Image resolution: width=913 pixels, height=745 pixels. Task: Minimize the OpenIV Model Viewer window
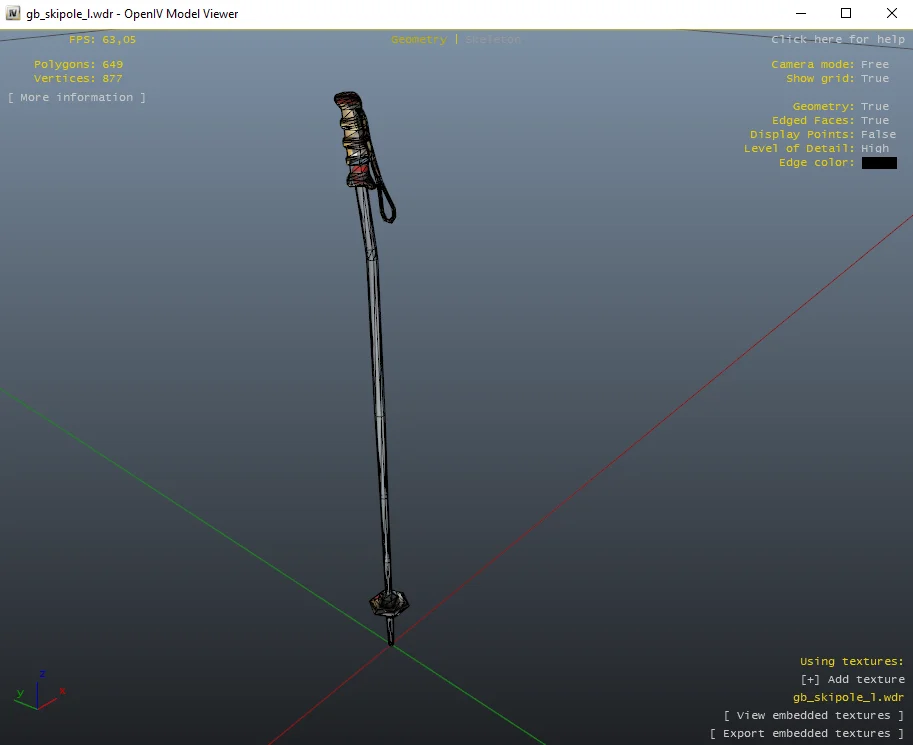coord(800,14)
